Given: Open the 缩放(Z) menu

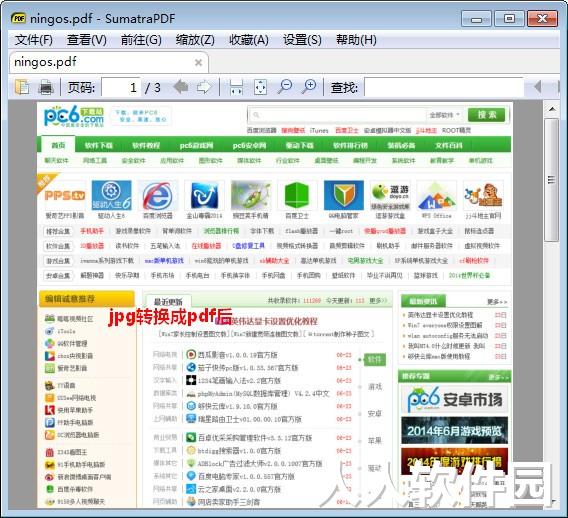Looking at the screenshot, I should tap(195, 40).
